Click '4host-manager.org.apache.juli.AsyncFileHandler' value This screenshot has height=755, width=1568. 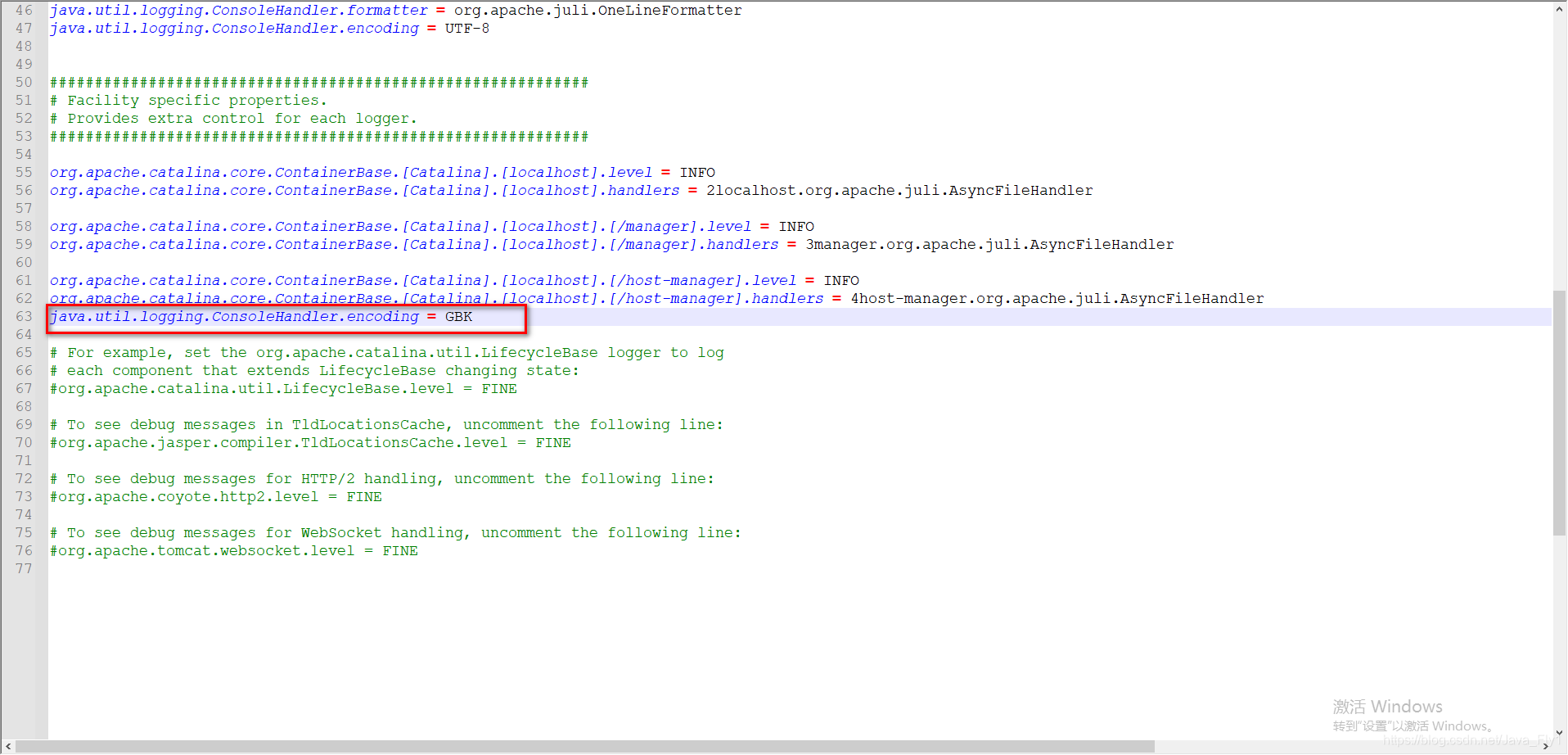click(1057, 299)
